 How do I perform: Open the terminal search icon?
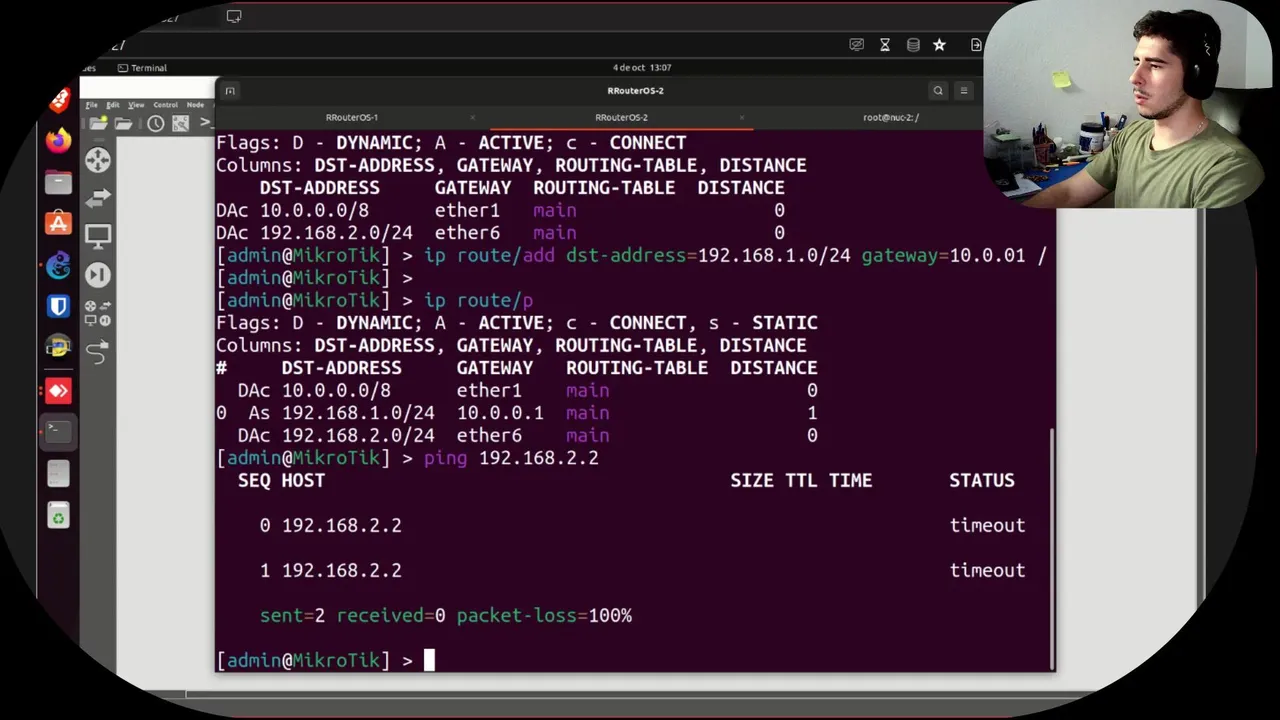coord(938,91)
